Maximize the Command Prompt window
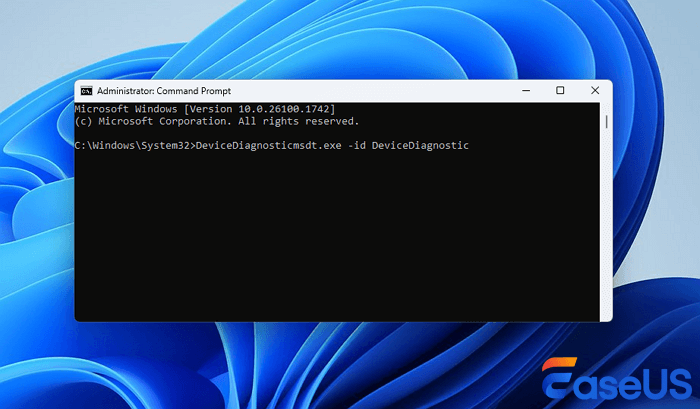700x409 pixels. tap(560, 91)
